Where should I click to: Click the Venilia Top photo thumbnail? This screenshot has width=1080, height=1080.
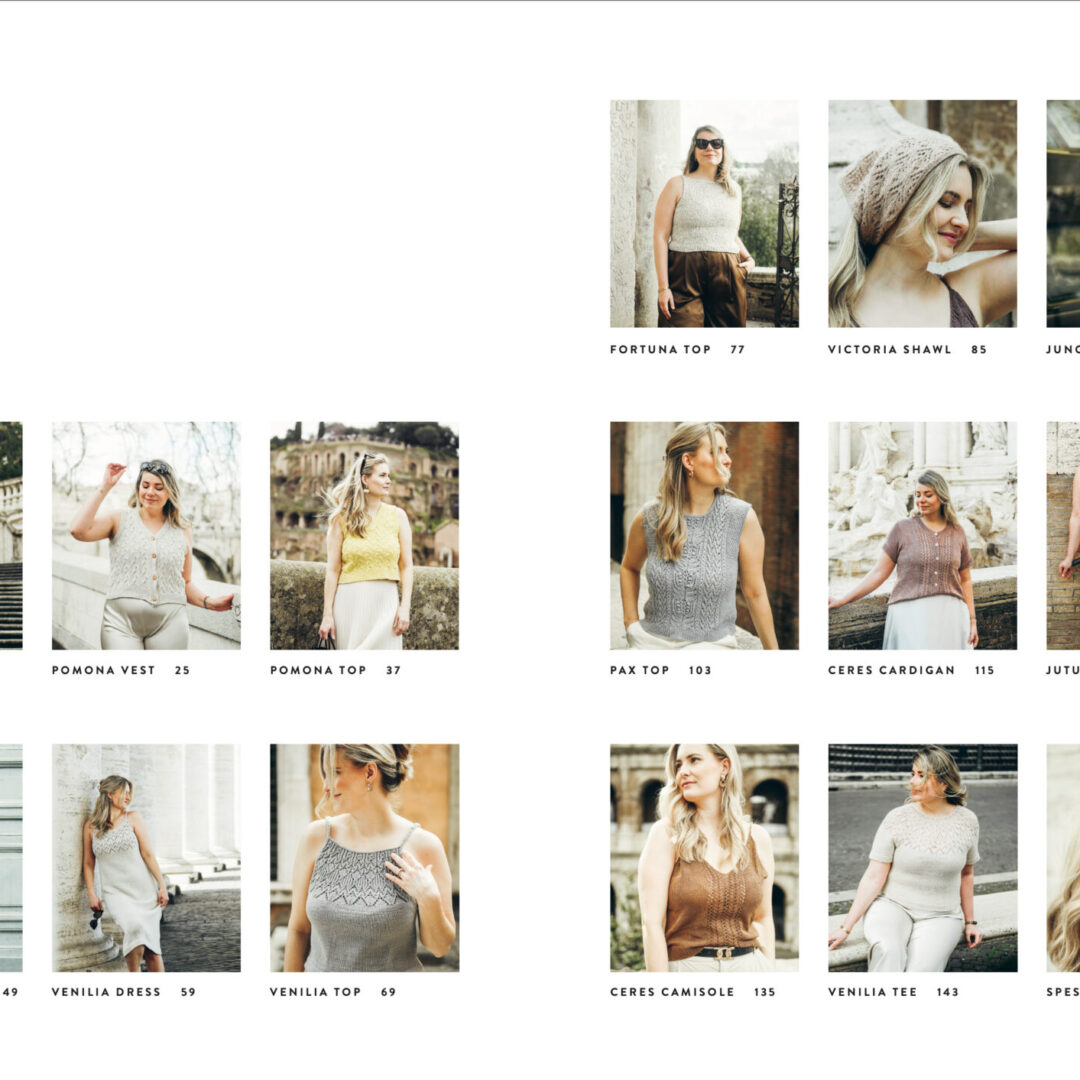364,857
